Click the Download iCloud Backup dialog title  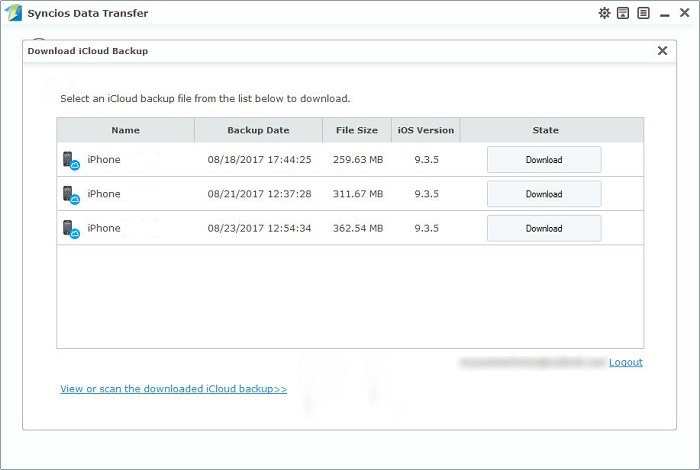(88, 51)
